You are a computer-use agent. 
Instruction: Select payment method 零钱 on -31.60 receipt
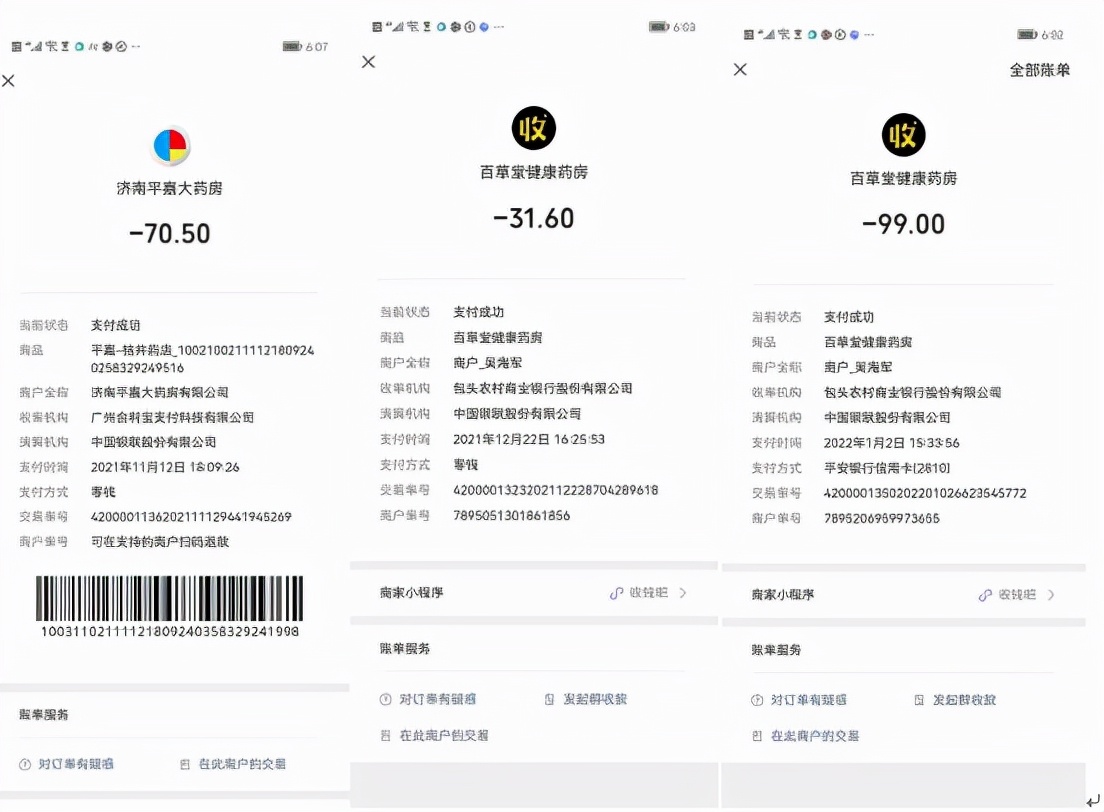pyautogui.click(x=465, y=465)
